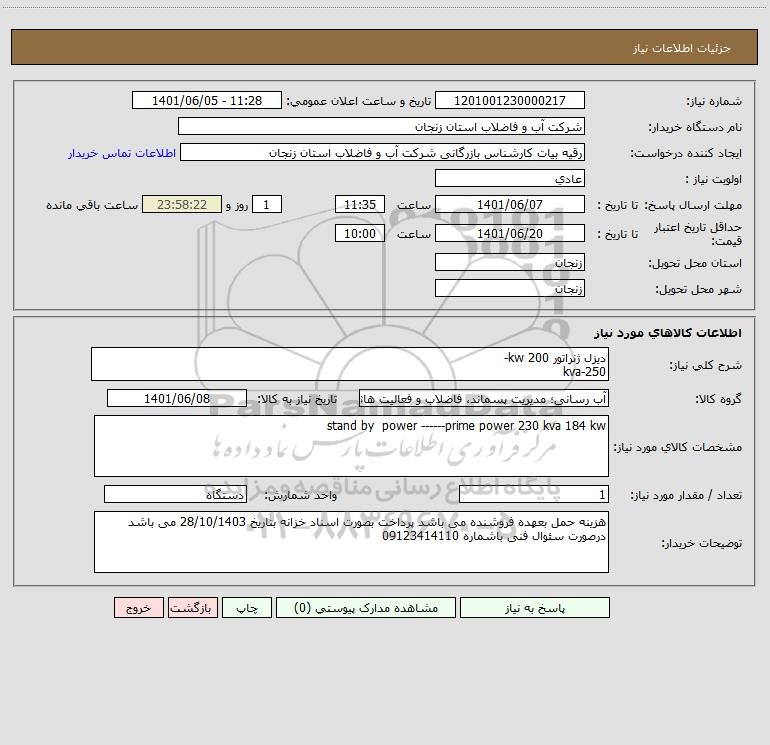Click section heading اطلاعات کالاهای مورد نیاز
This screenshot has height=745, width=770.
pos(668,333)
